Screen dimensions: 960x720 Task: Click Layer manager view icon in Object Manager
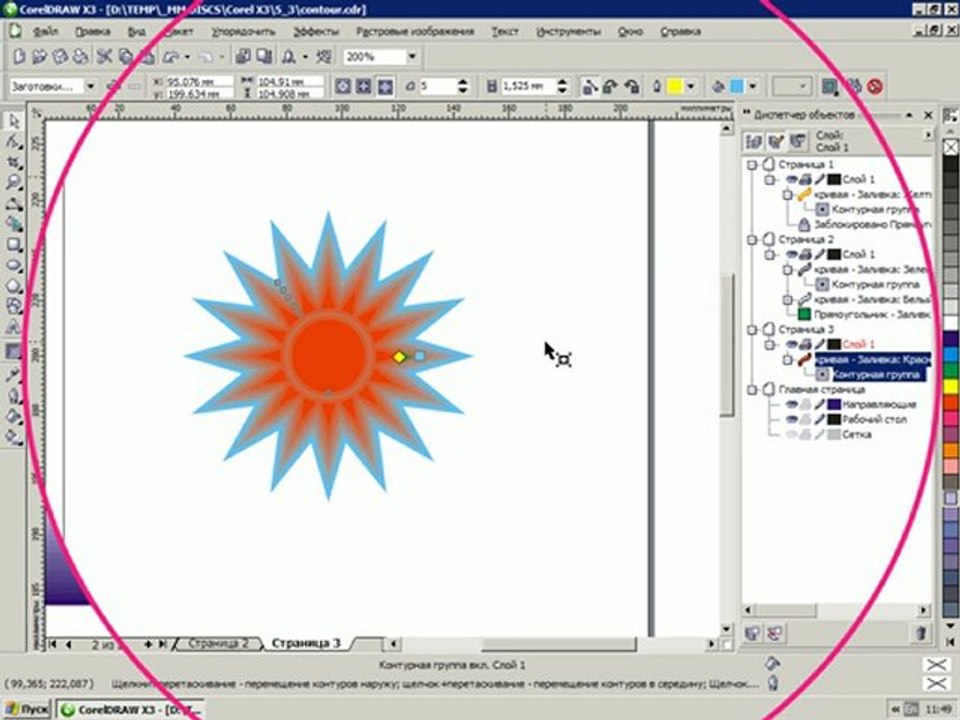[x=797, y=142]
